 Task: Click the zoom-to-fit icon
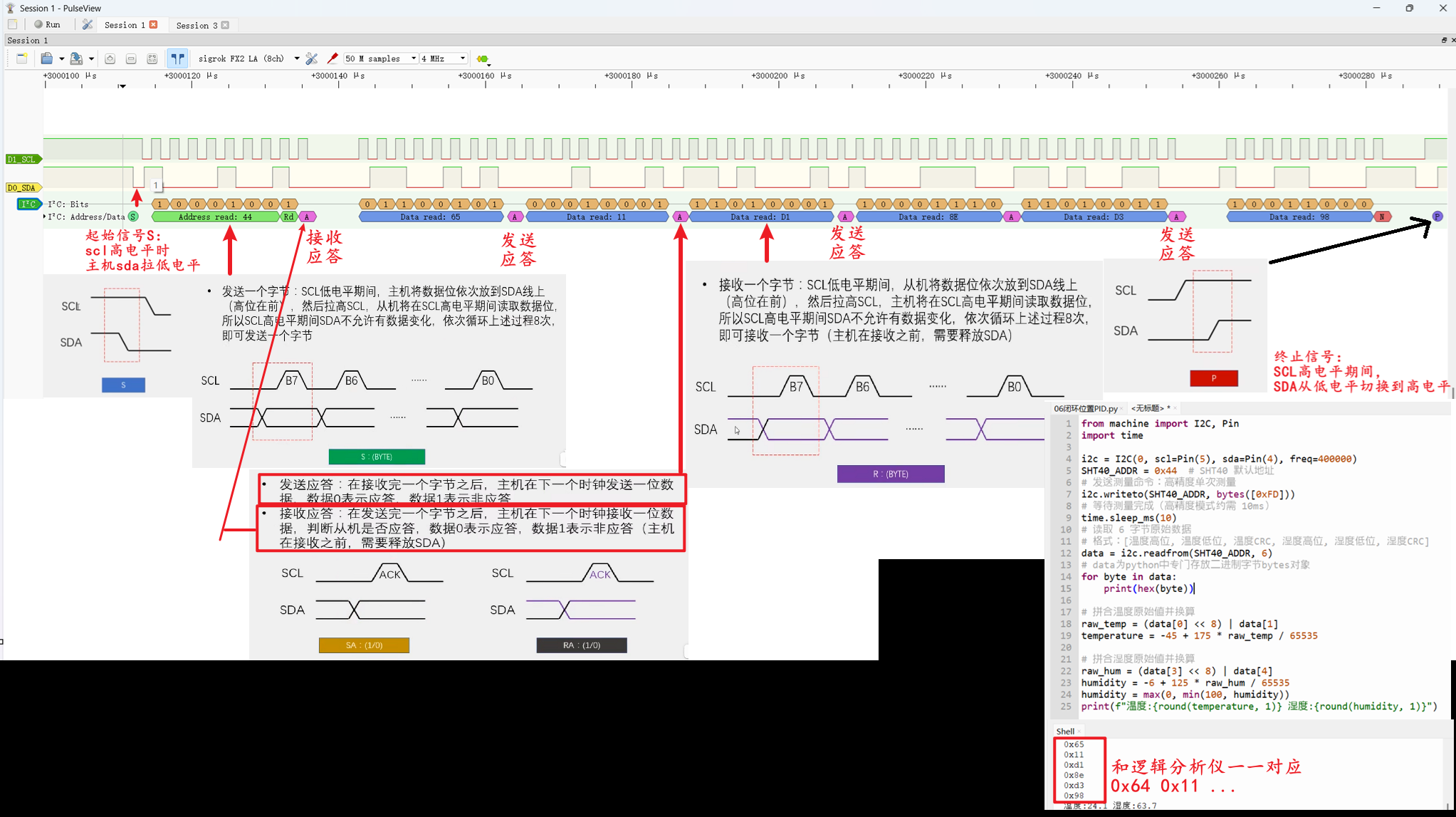pyautogui.click(x=152, y=58)
